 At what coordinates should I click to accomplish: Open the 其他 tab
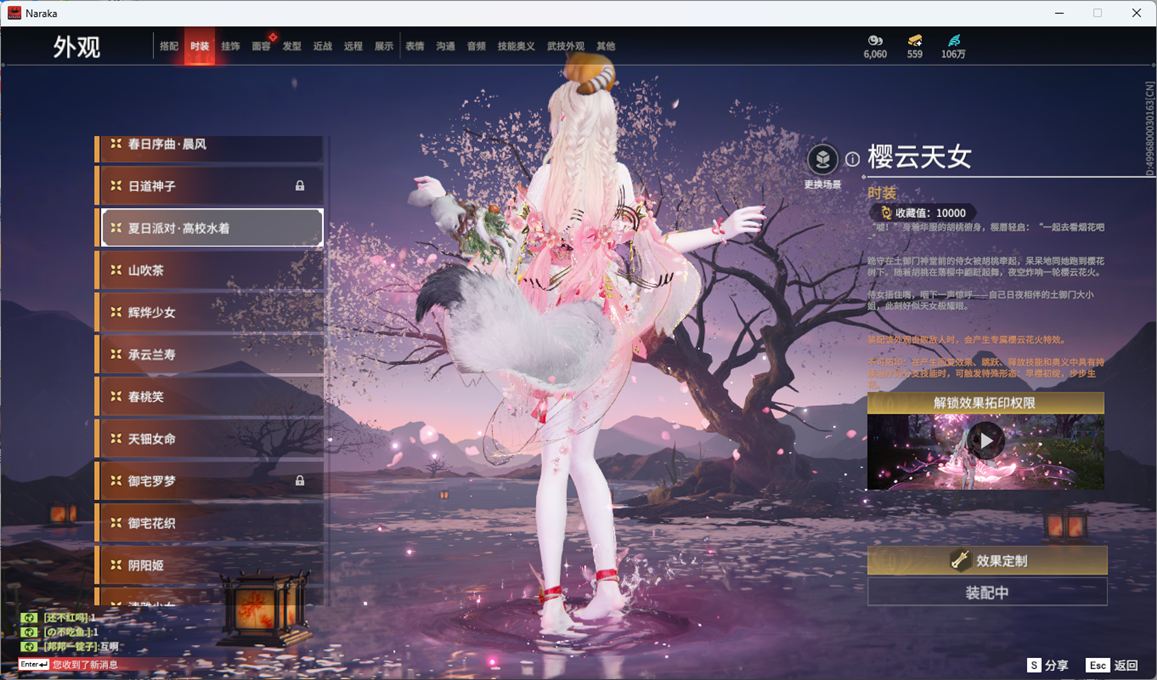click(x=606, y=46)
